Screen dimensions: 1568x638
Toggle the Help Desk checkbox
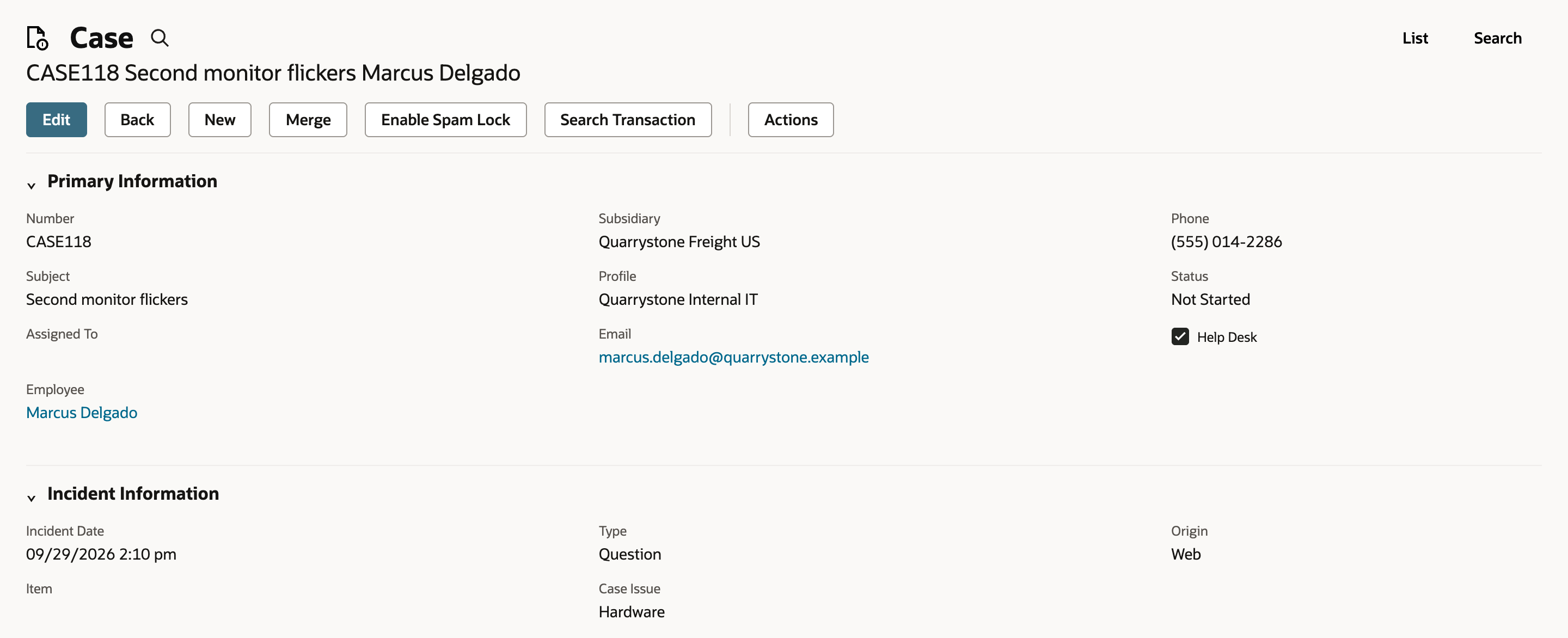click(x=1180, y=336)
